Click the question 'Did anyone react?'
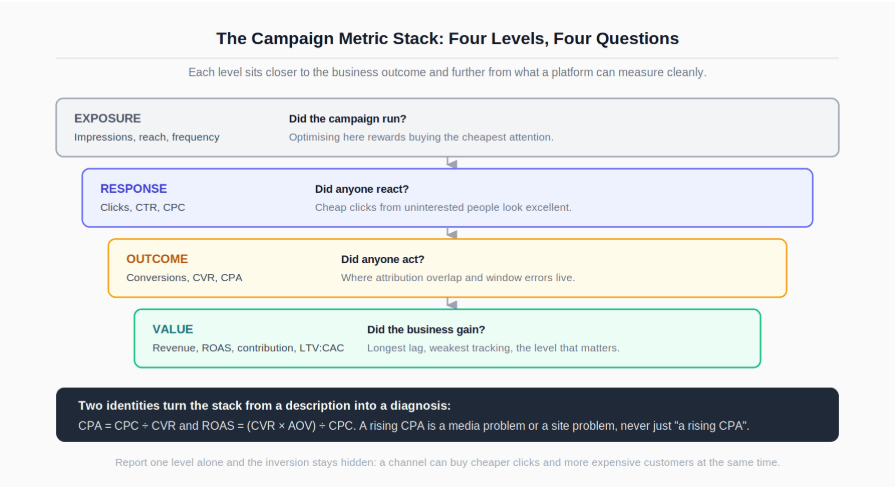 pyautogui.click(x=362, y=189)
